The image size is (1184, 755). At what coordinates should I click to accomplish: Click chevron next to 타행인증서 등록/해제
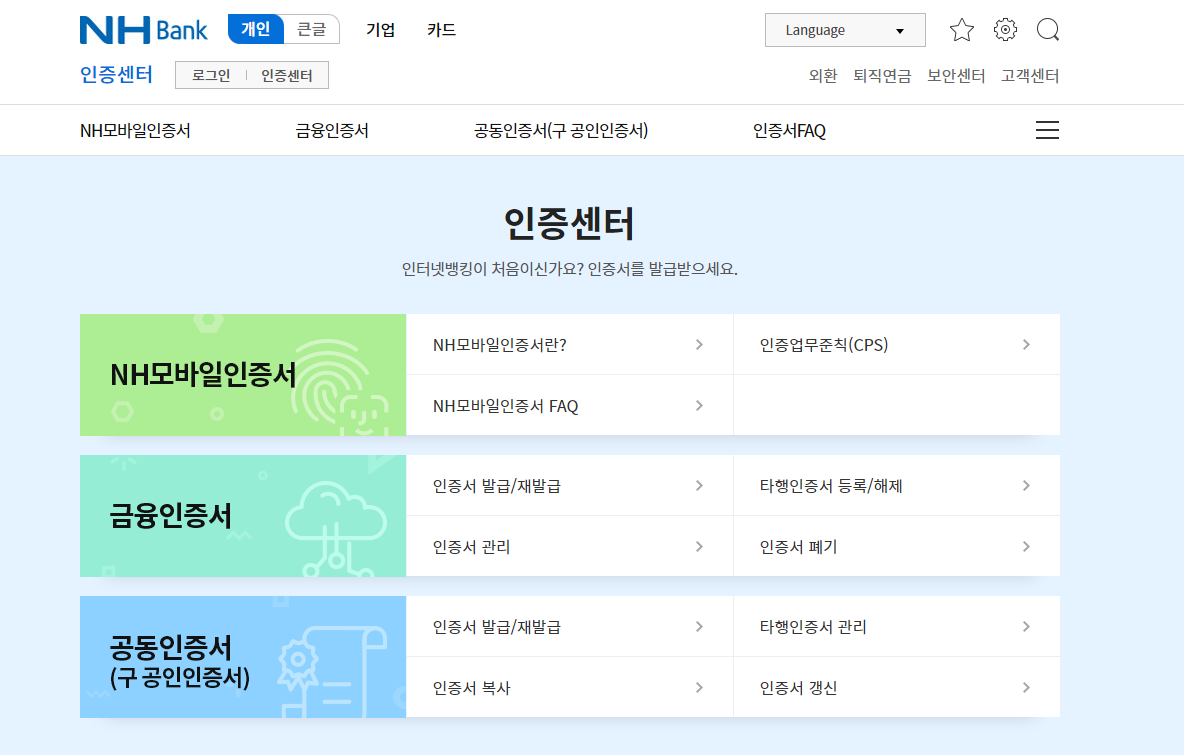[x=1026, y=485]
